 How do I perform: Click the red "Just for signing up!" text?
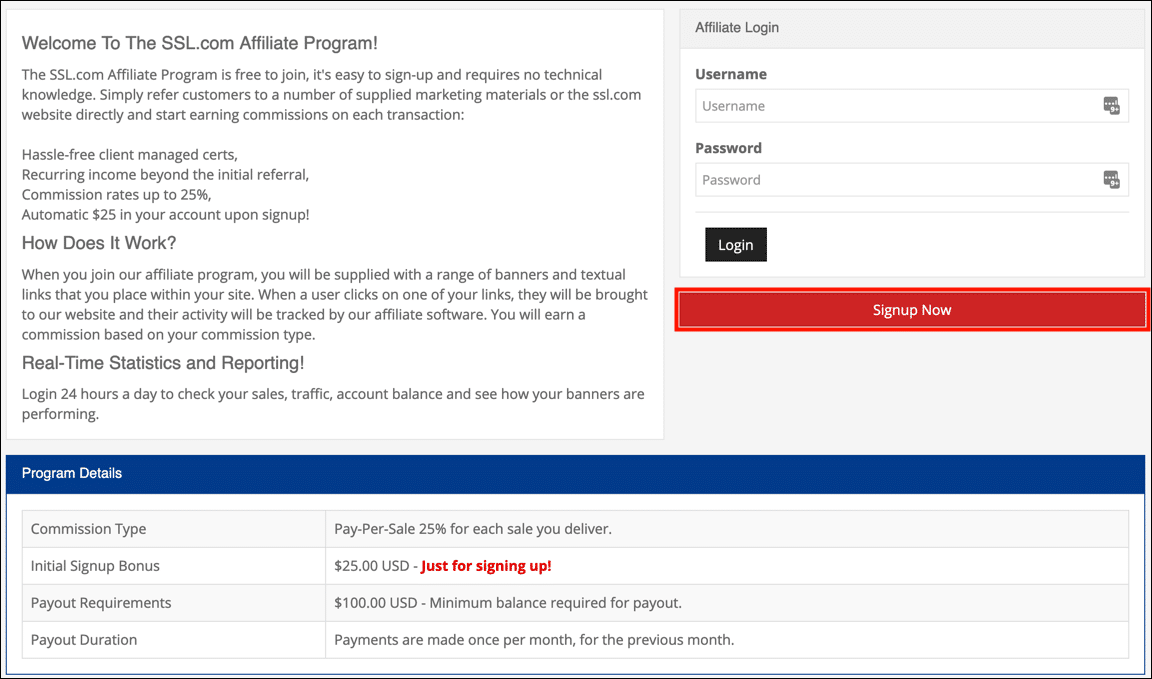[x=486, y=566]
